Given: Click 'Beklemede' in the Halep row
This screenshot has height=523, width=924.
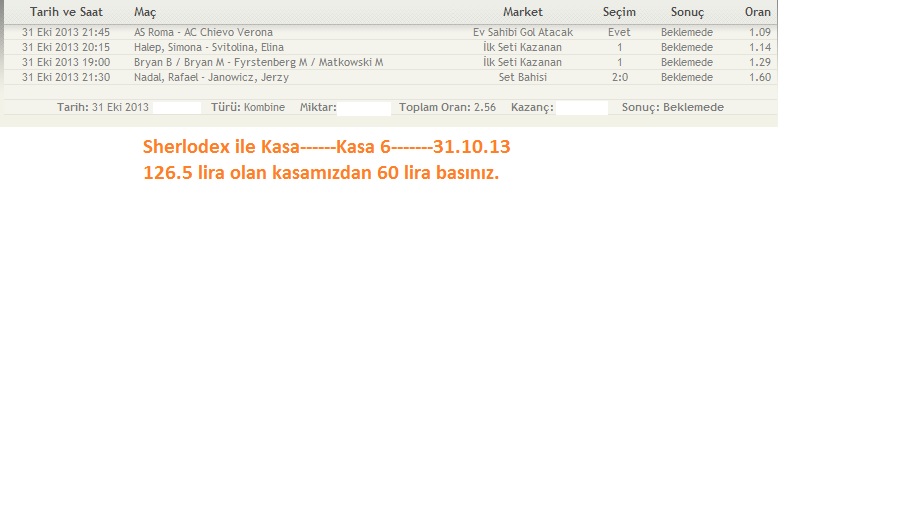Looking at the screenshot, I should coord(687,47).
